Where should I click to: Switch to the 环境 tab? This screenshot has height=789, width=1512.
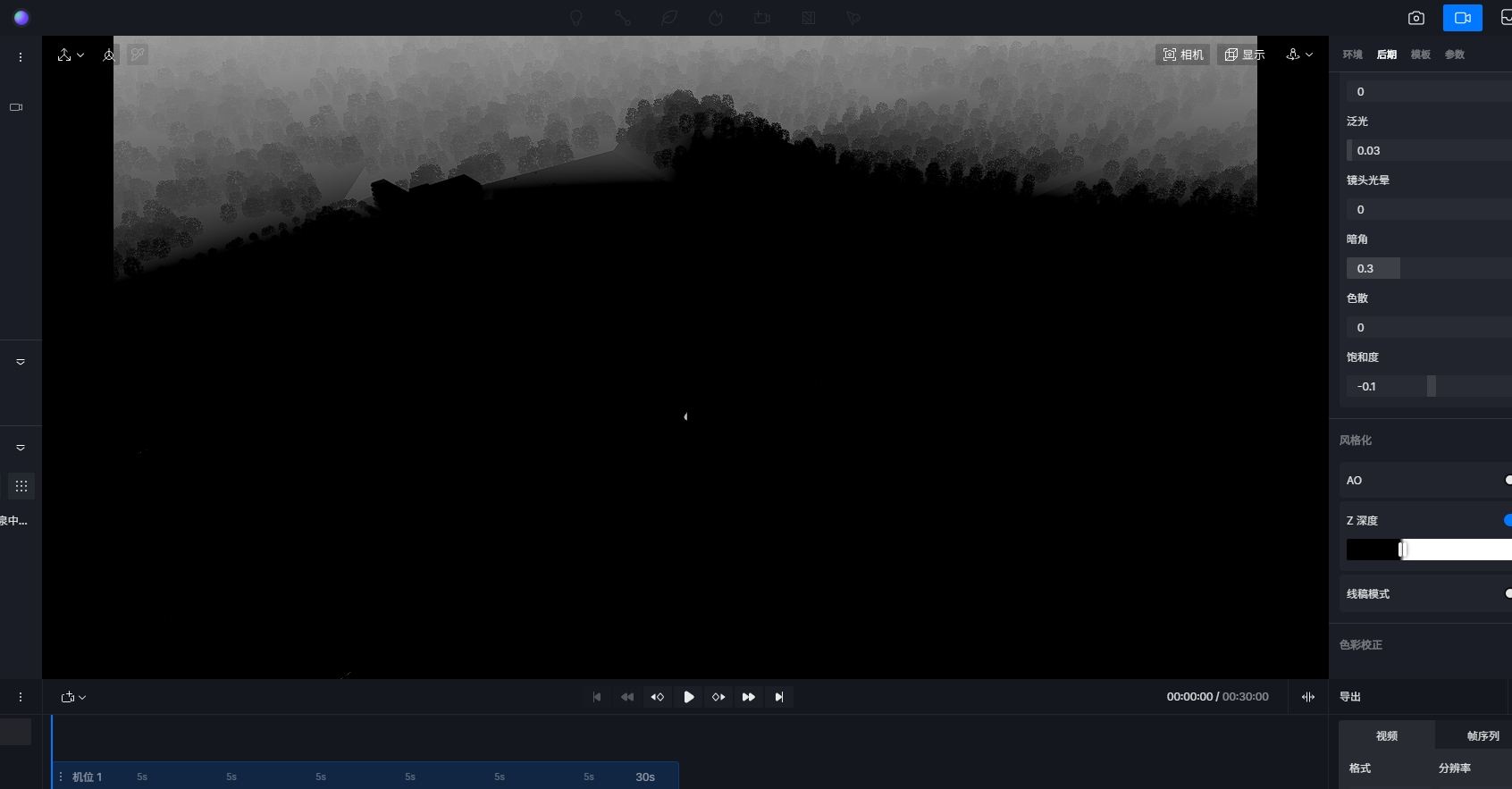coord(1352,55)
